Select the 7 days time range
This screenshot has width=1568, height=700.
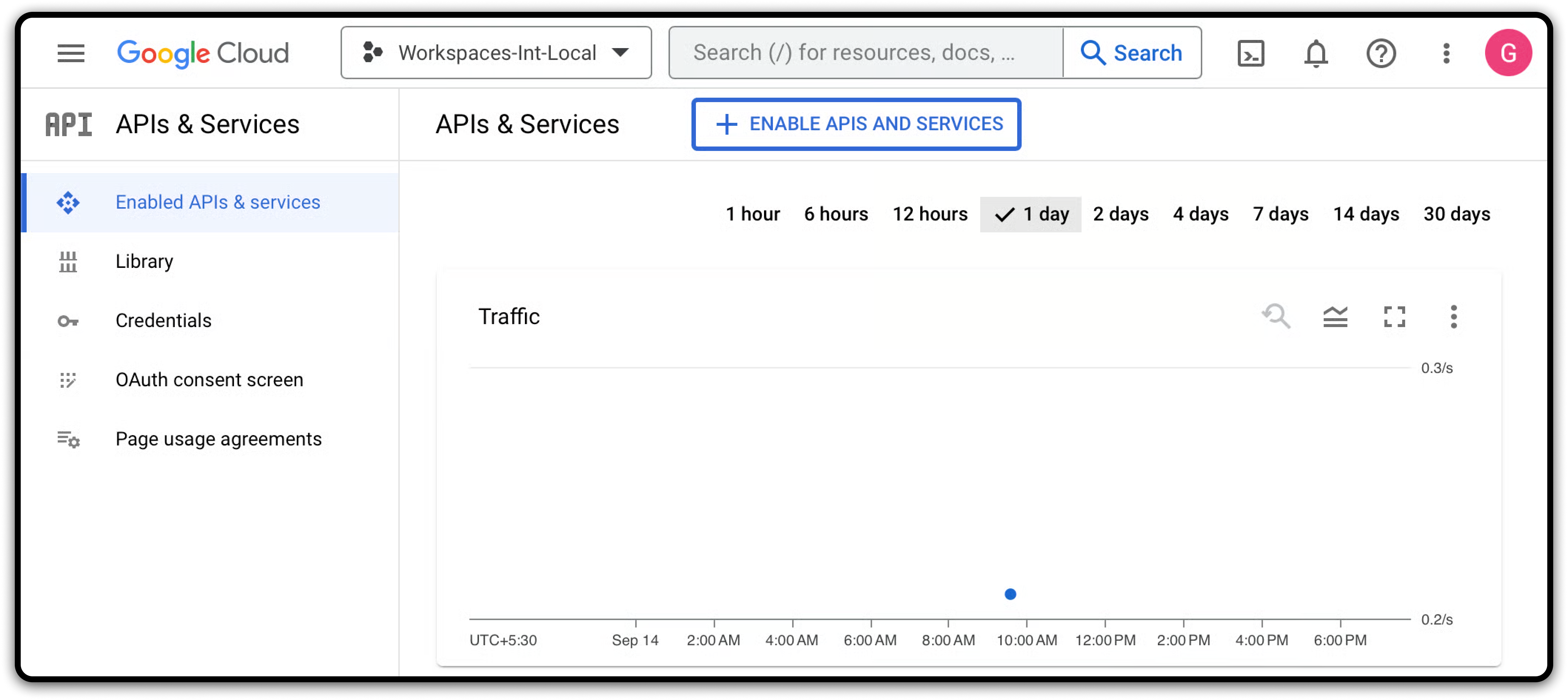(x=1280, y=214)
